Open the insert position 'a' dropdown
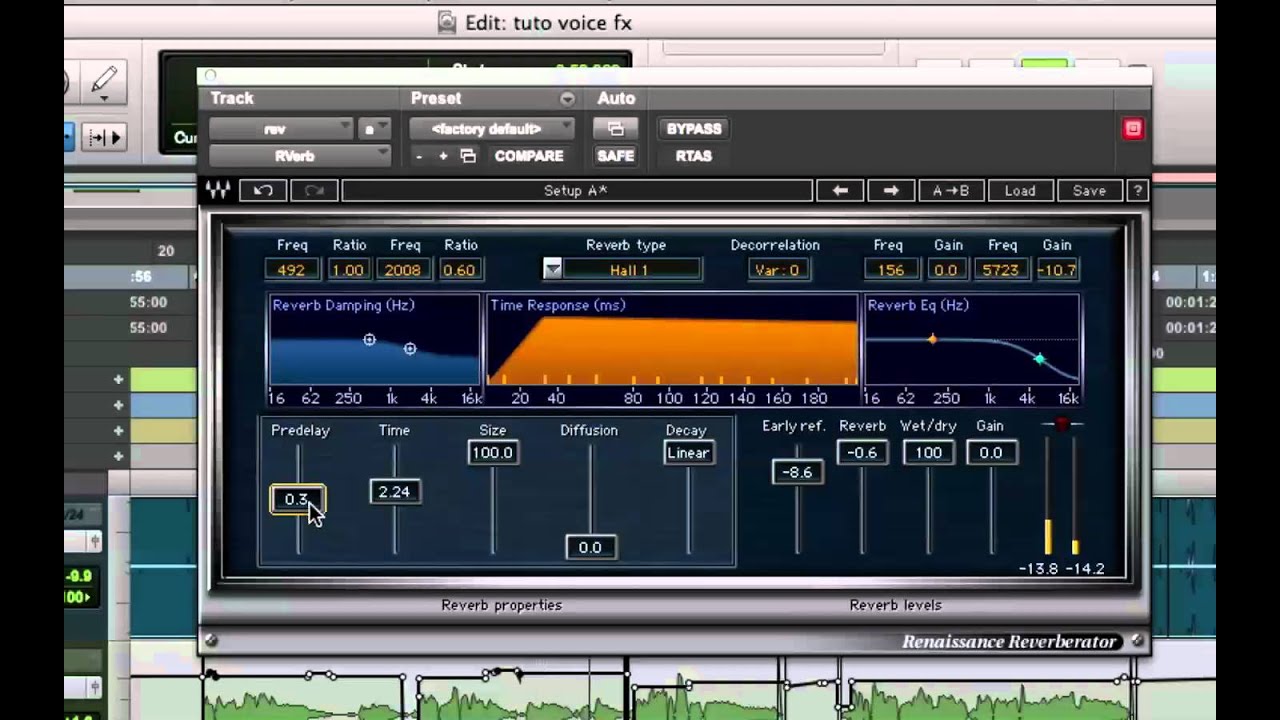The image size is (1280, 720). 375,129
